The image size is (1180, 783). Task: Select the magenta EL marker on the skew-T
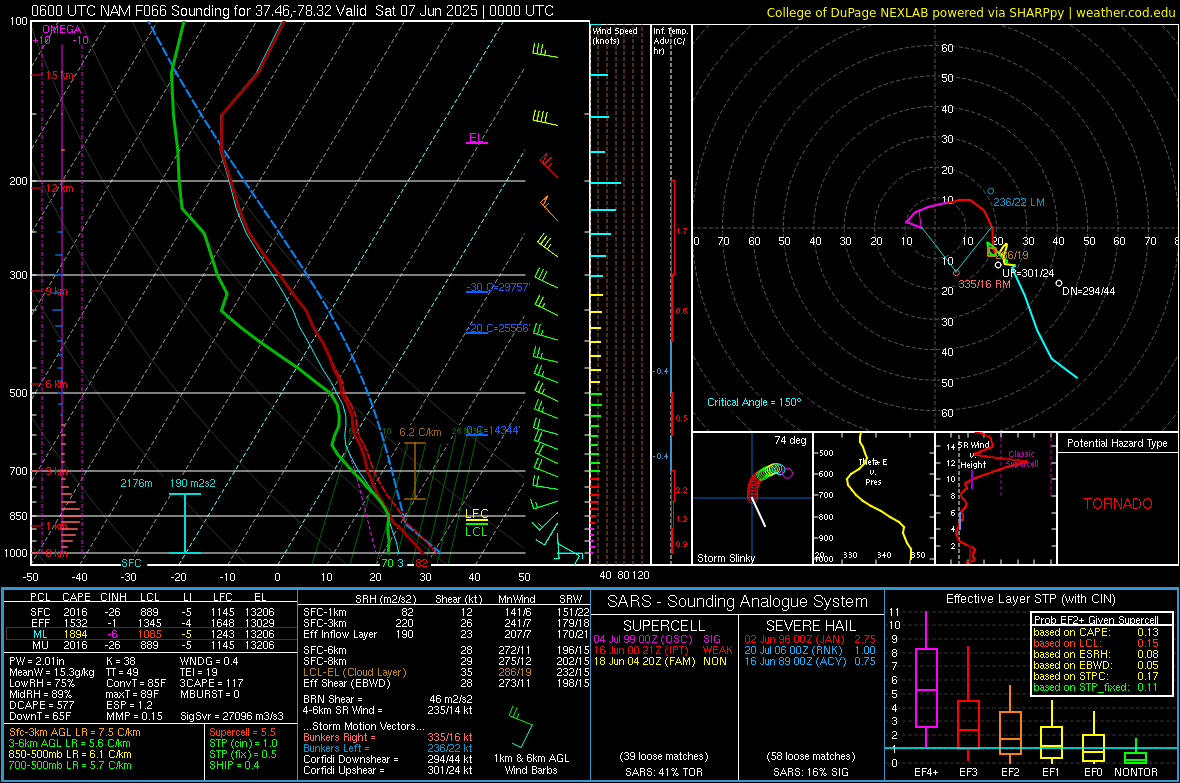[476, 138]
